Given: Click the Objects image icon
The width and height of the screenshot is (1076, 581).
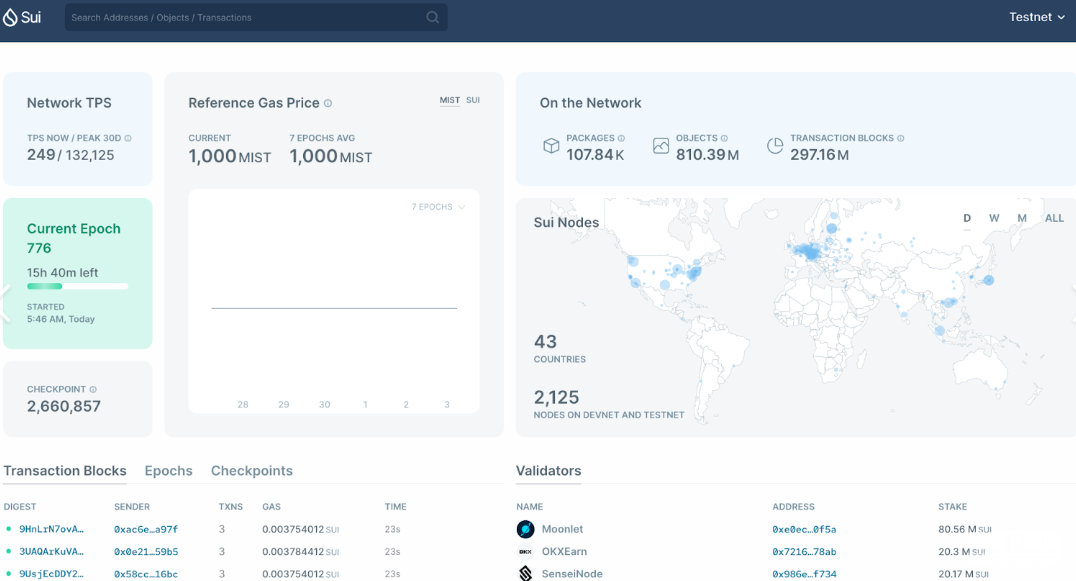Looking at the screenshot, I should coord(661,146).
